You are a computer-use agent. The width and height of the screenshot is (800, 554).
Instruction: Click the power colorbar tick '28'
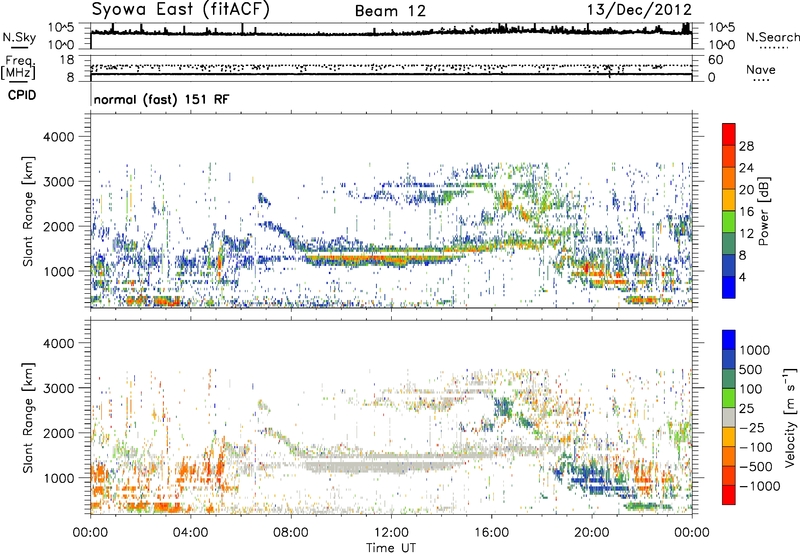coord(746,146)
